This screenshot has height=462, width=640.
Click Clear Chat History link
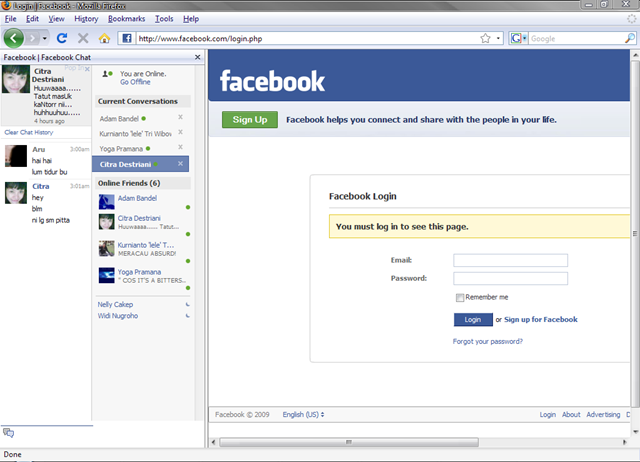pos(29,132)
